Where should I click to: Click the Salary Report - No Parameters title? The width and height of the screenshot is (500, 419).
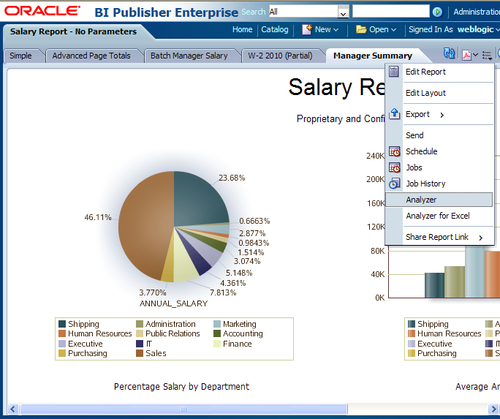pos(73,32)
